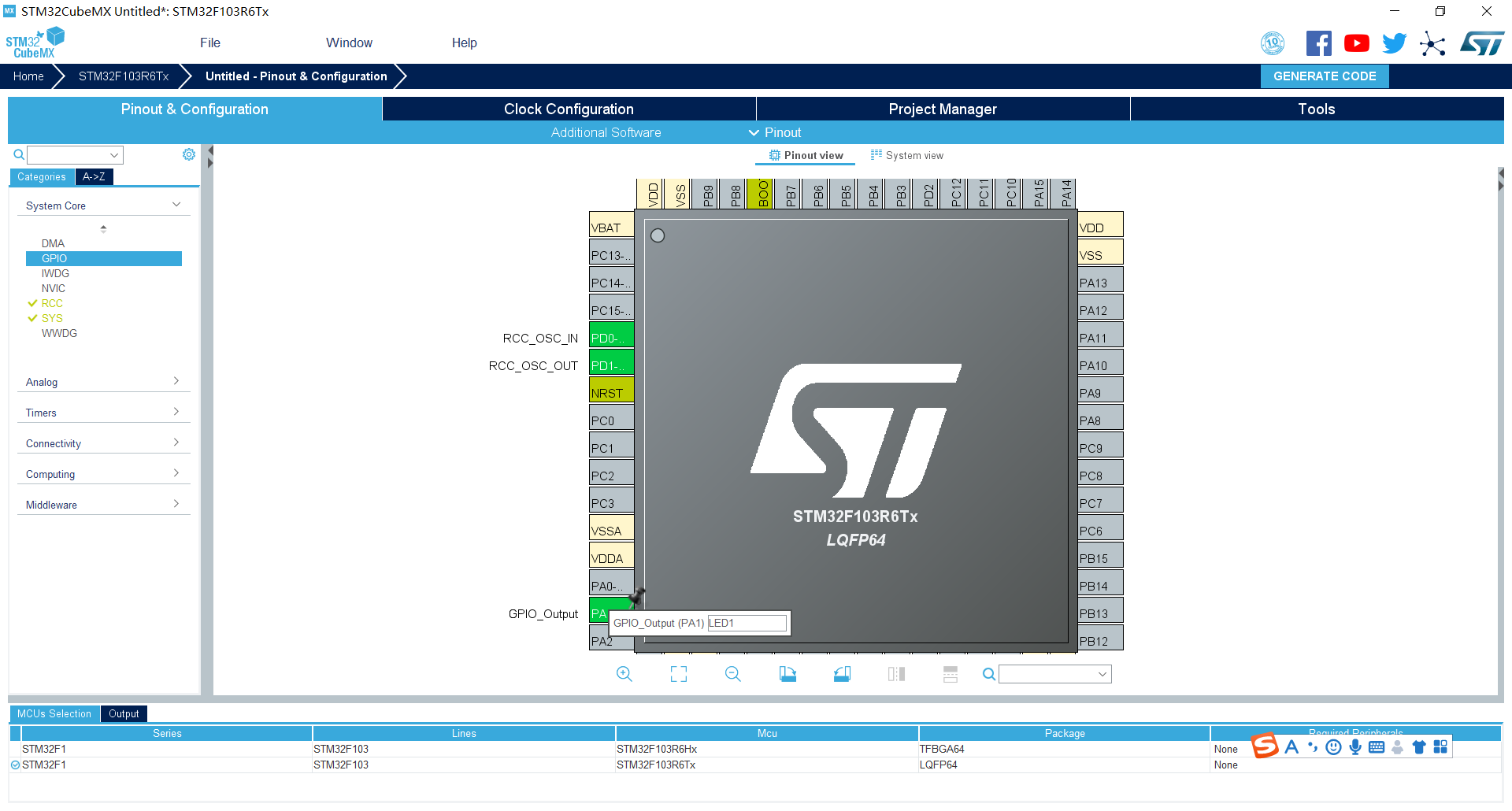Click the LED1 user label field
The image size is (1512, 811).
click(x=747, y=623)
